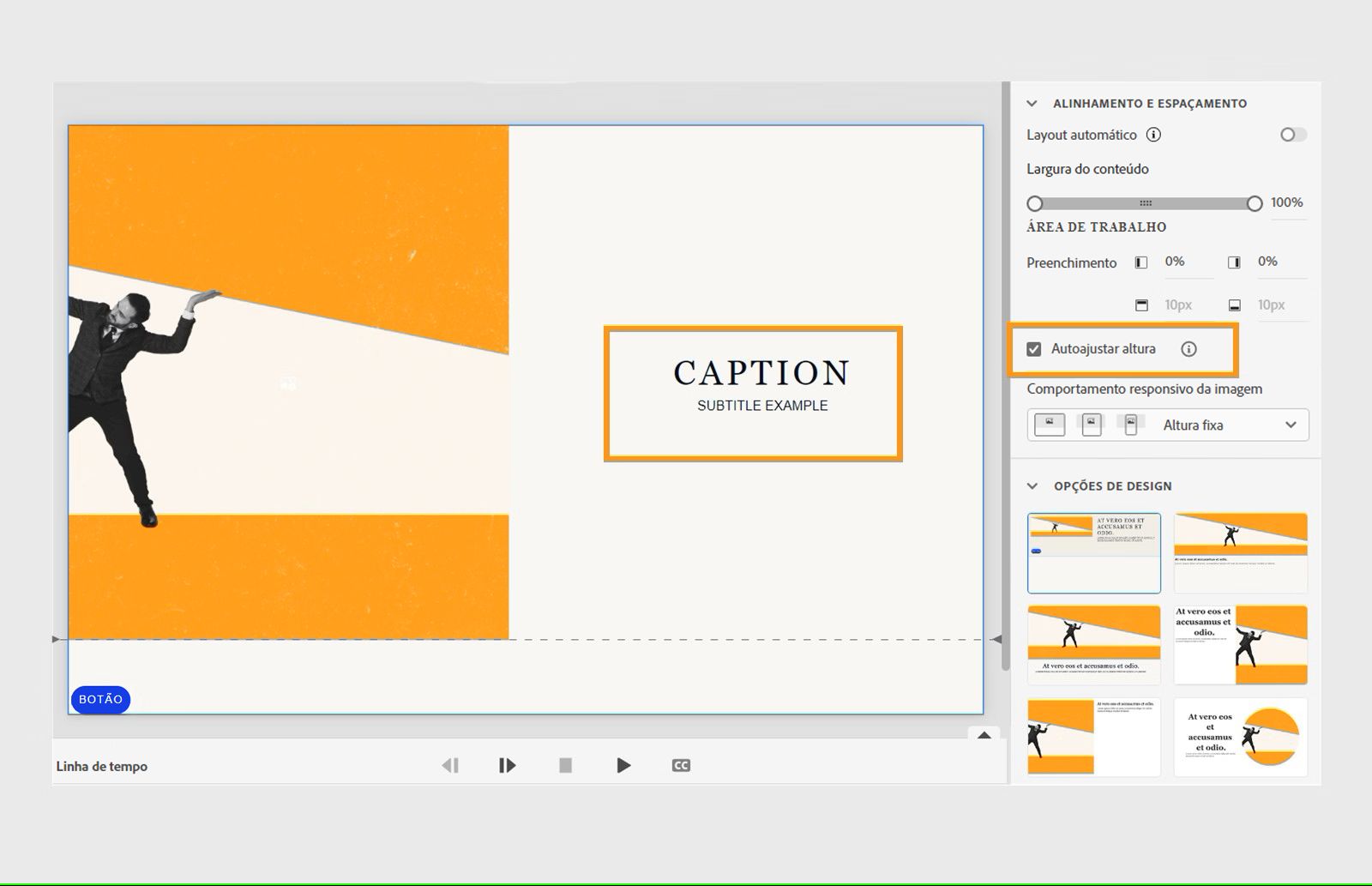Click the right padding 0% field
The image size is (1372, 886).
click(x=1282, y=262)
